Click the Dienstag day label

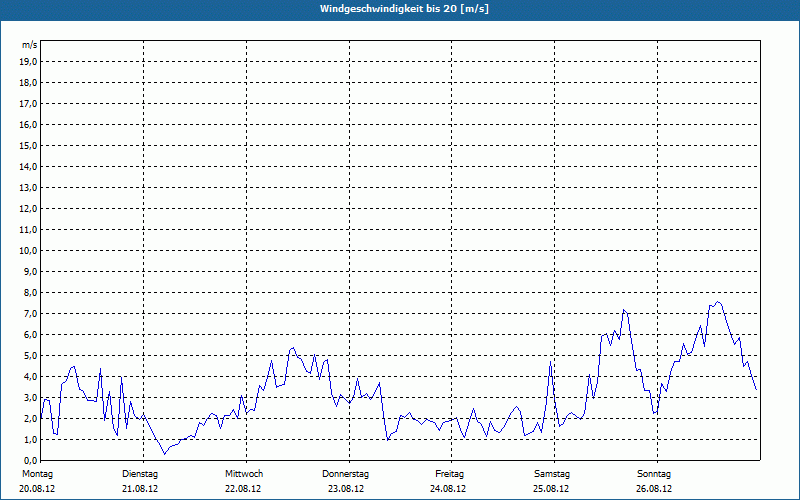point(140,474)
